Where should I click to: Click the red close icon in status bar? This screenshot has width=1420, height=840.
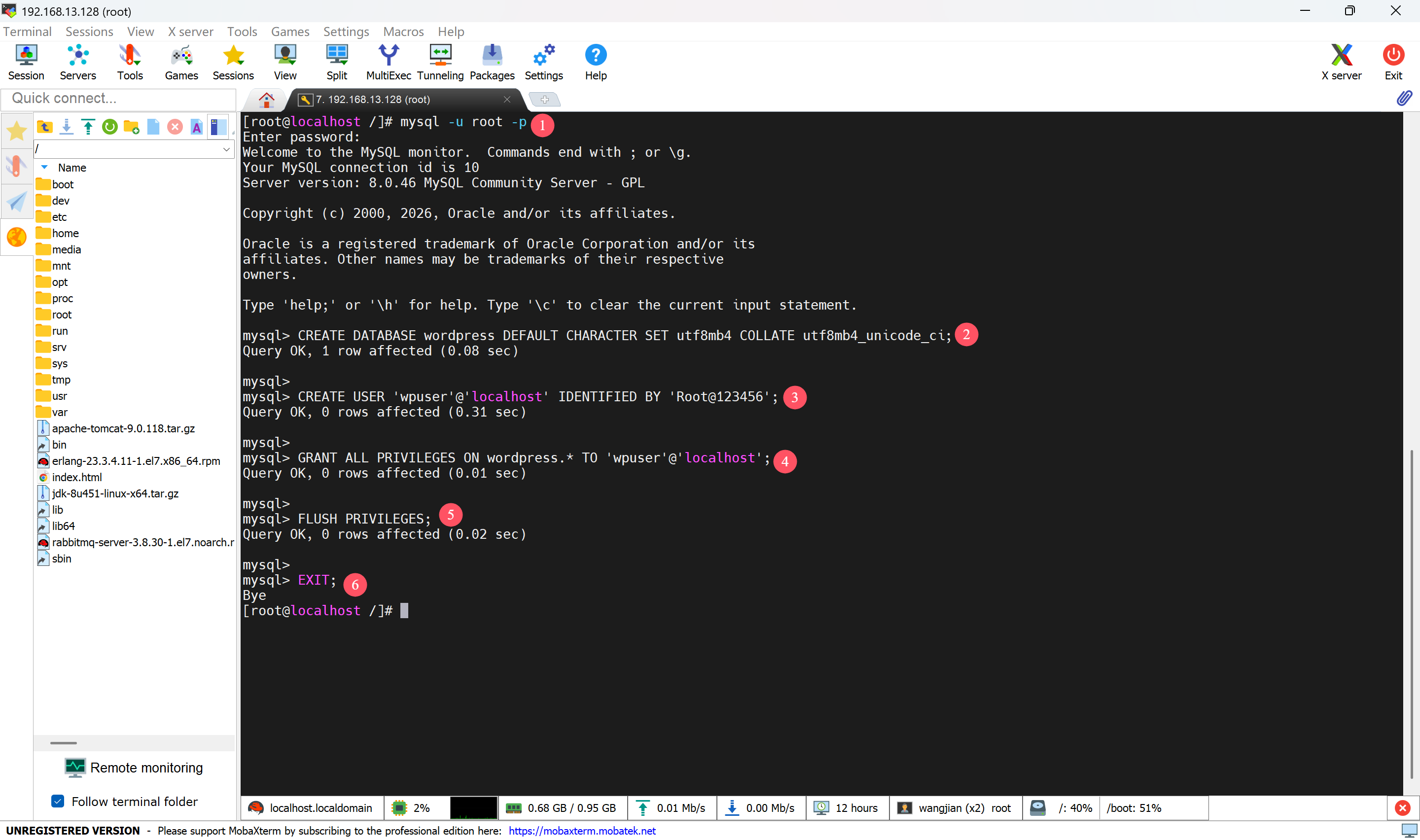[x=1402, y=808]
